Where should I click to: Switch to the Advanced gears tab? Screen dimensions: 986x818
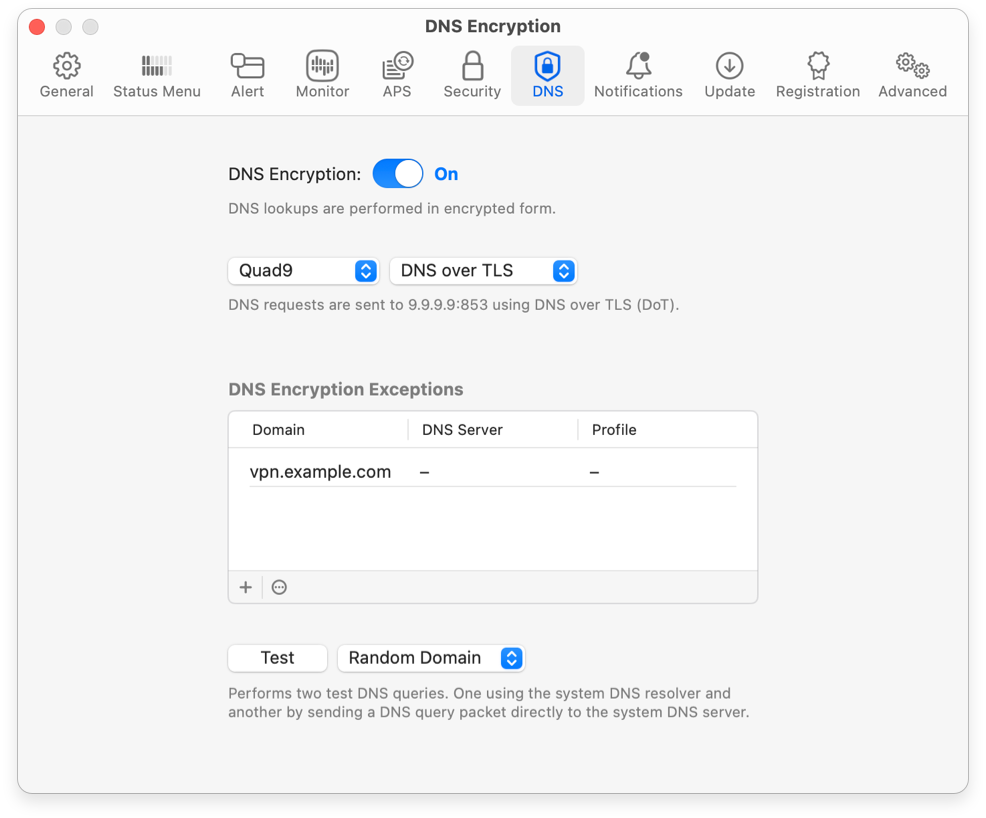coord(912,76)
